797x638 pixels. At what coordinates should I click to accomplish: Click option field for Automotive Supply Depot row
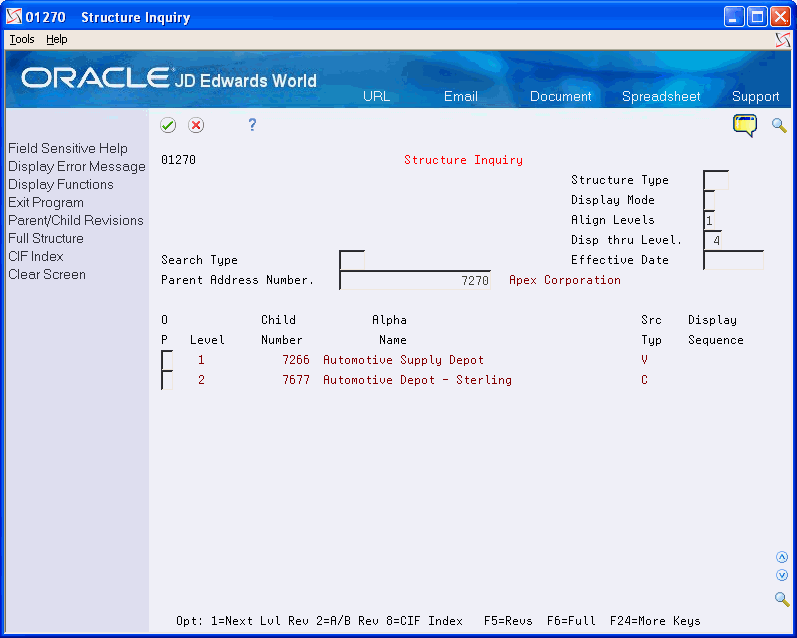point(167,360)
